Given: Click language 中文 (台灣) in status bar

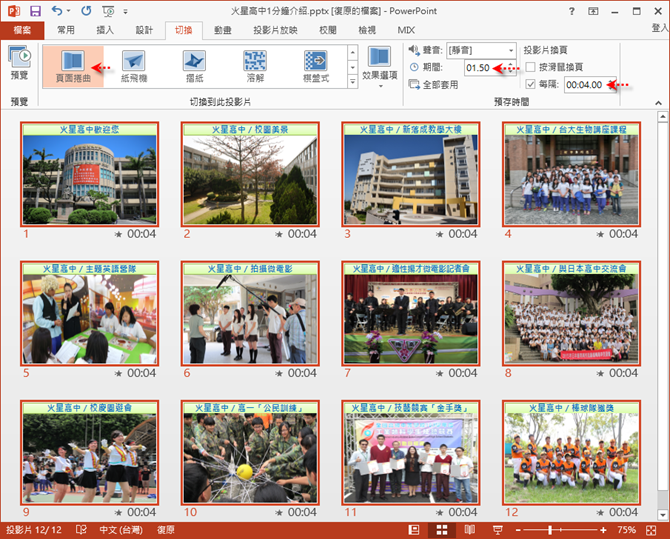Looking at the screenshot, I should tap(121, 530).
